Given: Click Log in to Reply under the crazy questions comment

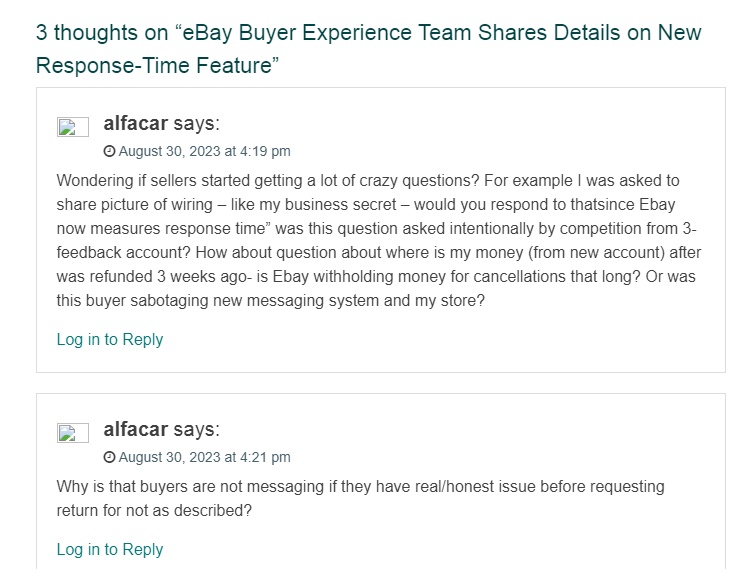Looking at the screenshot, I should click(x=110, y=340).
